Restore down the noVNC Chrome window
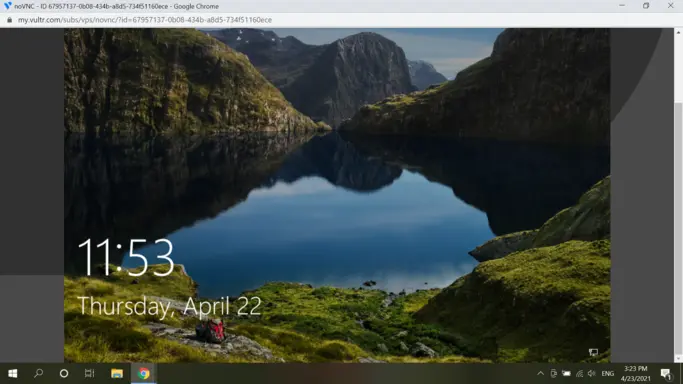Viewport: 683px width, 384px height. click(x=646, y=6)
